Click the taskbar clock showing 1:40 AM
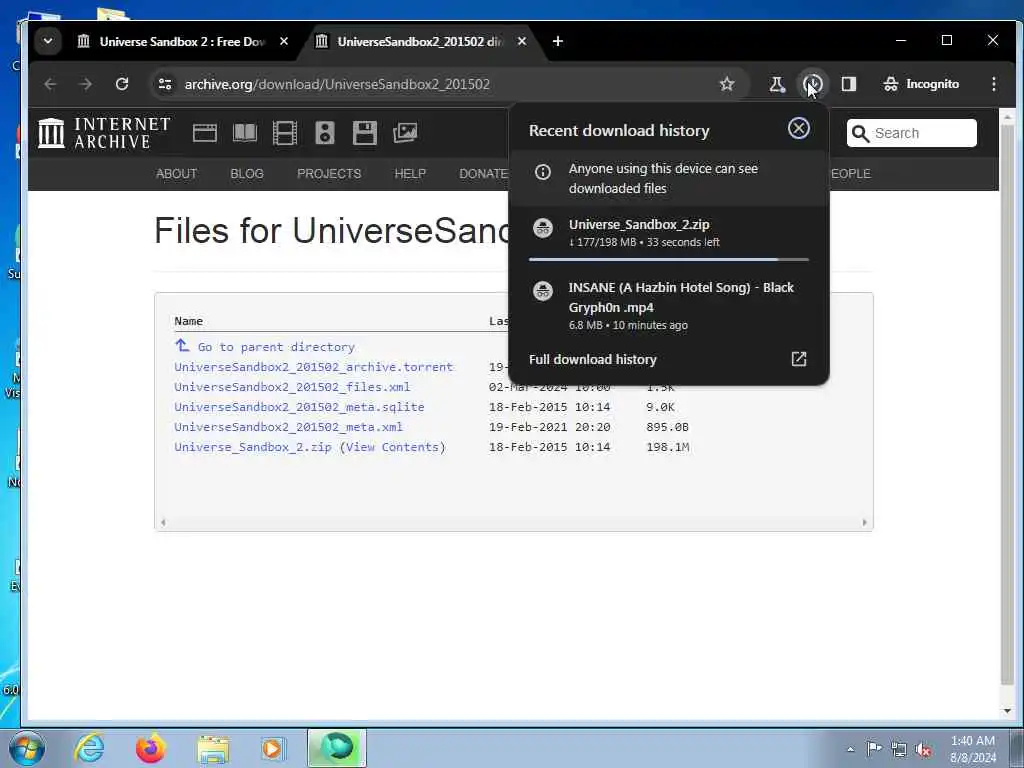The image size is (1024, 768). [x=973, y=749]
